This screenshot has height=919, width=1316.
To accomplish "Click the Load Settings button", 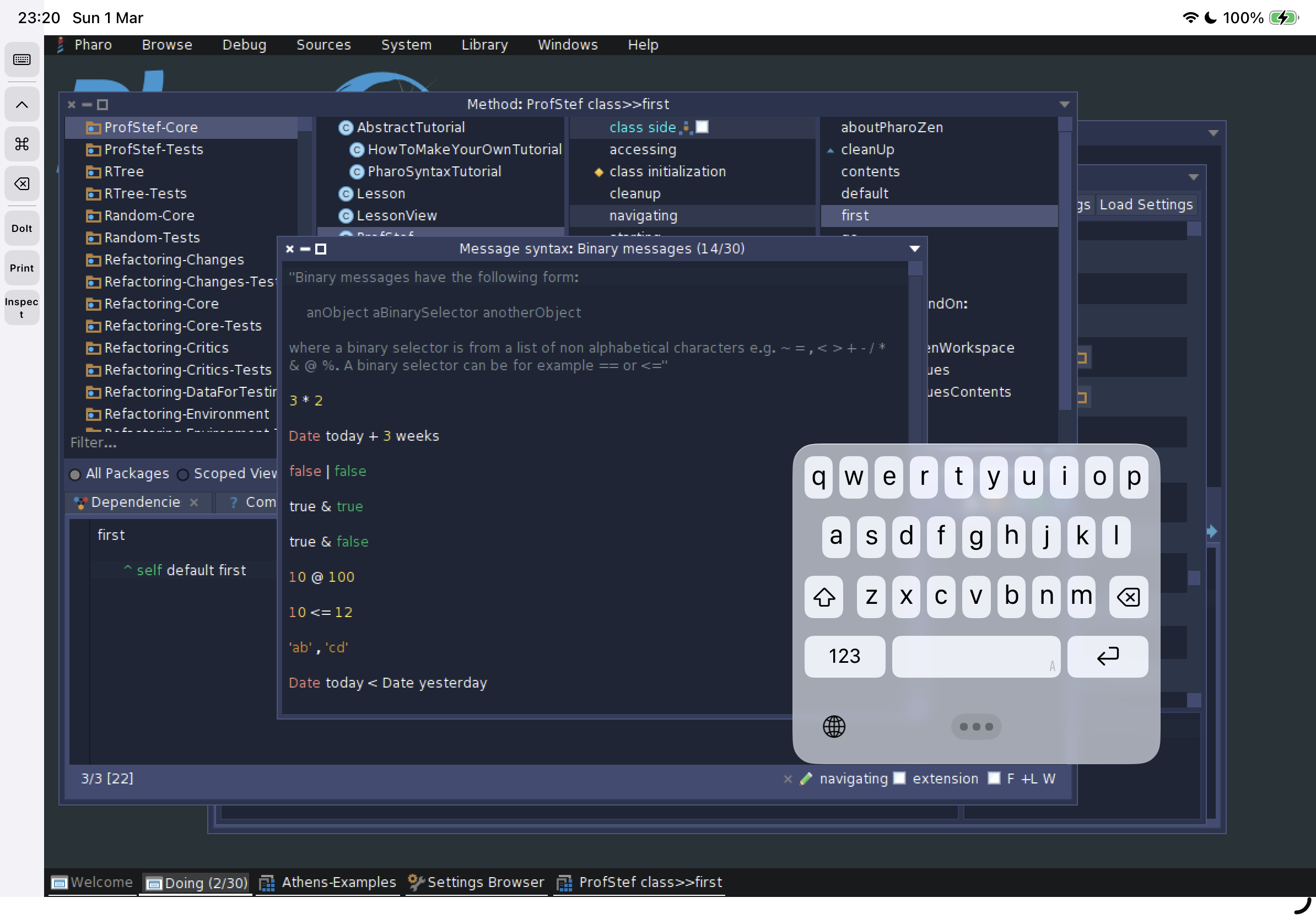I will point(1145,204).
